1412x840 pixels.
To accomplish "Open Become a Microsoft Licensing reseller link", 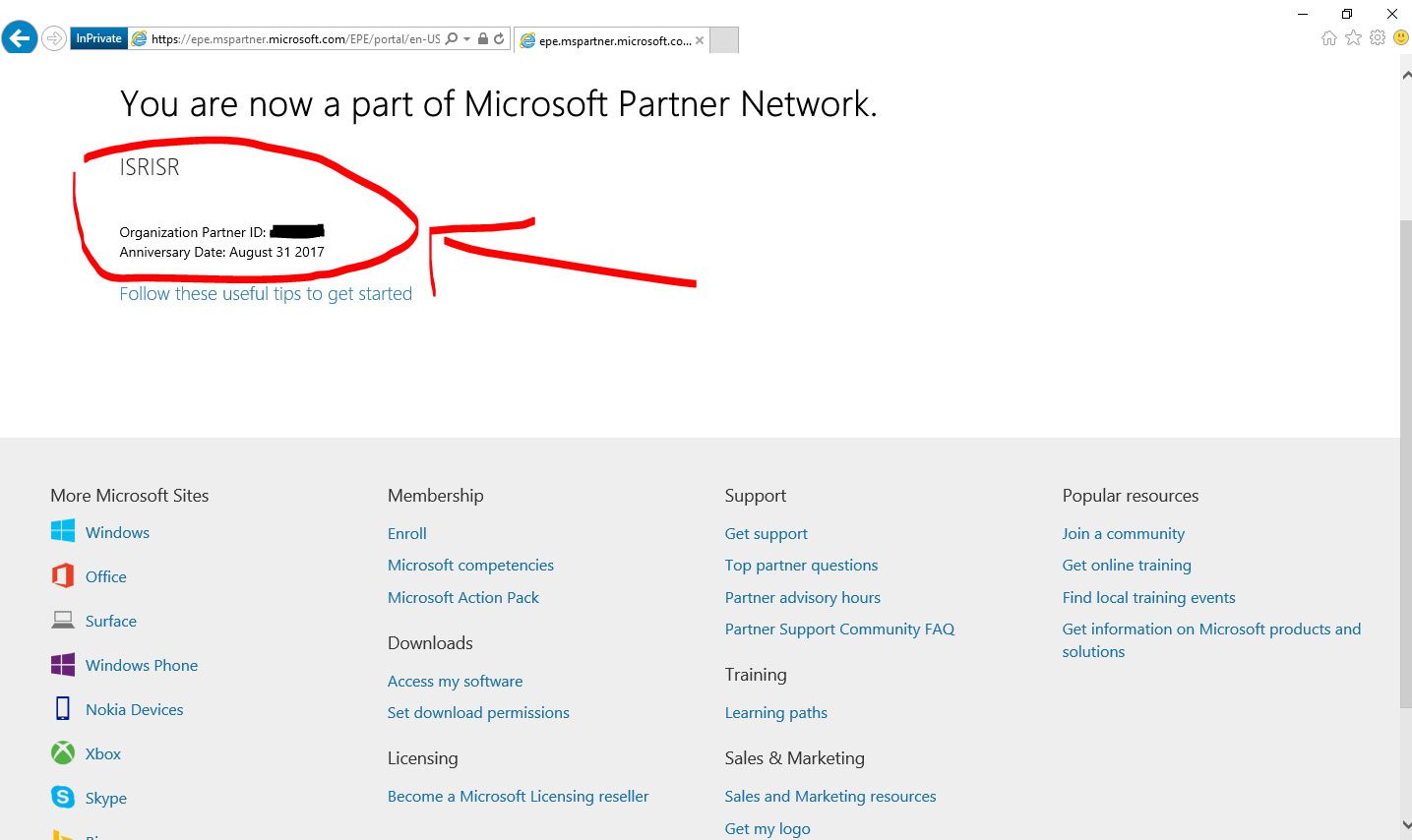I will pyautogui.click(x=519, y=796).
